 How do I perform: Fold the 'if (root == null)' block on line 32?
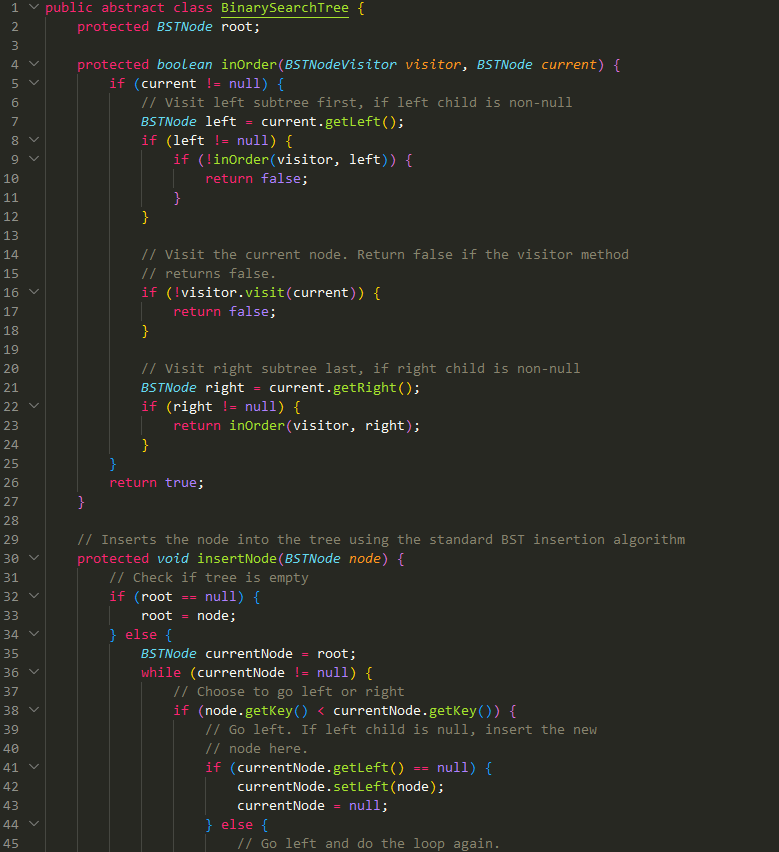tap(34, 596)
